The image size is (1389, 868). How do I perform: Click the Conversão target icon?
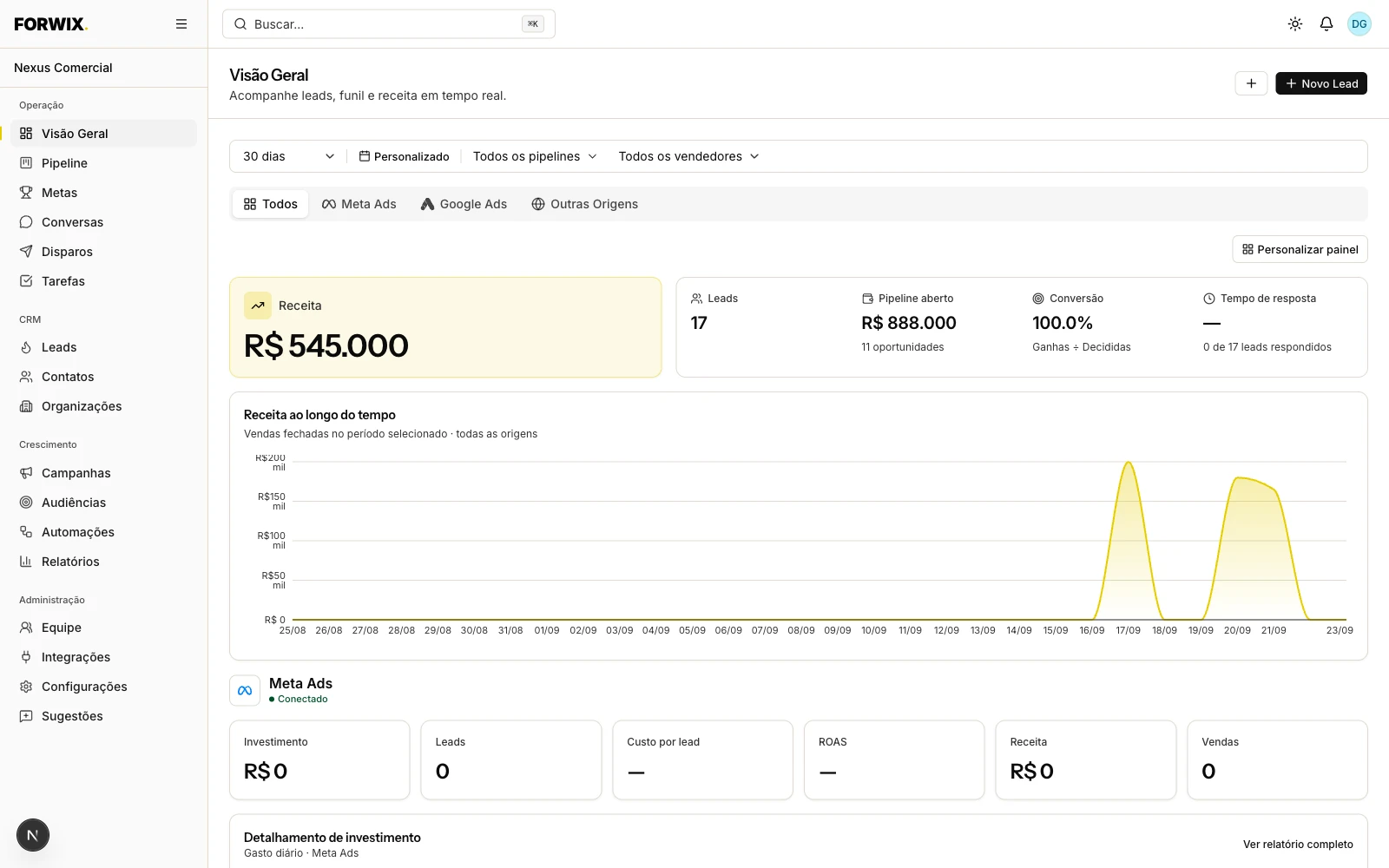tap(1038, 299)
